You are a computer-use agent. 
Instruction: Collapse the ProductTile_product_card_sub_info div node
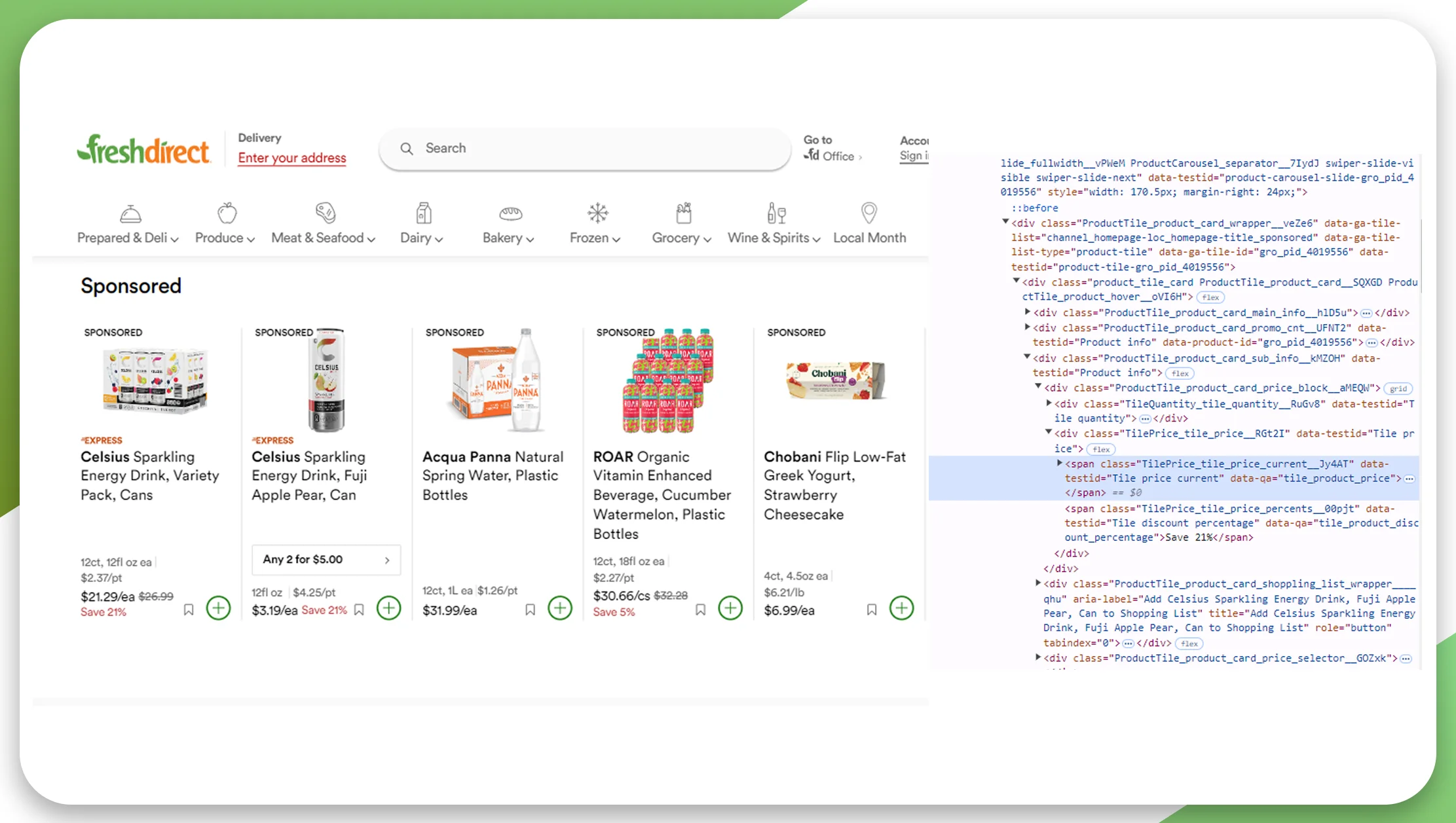[x=1028, y=357]
